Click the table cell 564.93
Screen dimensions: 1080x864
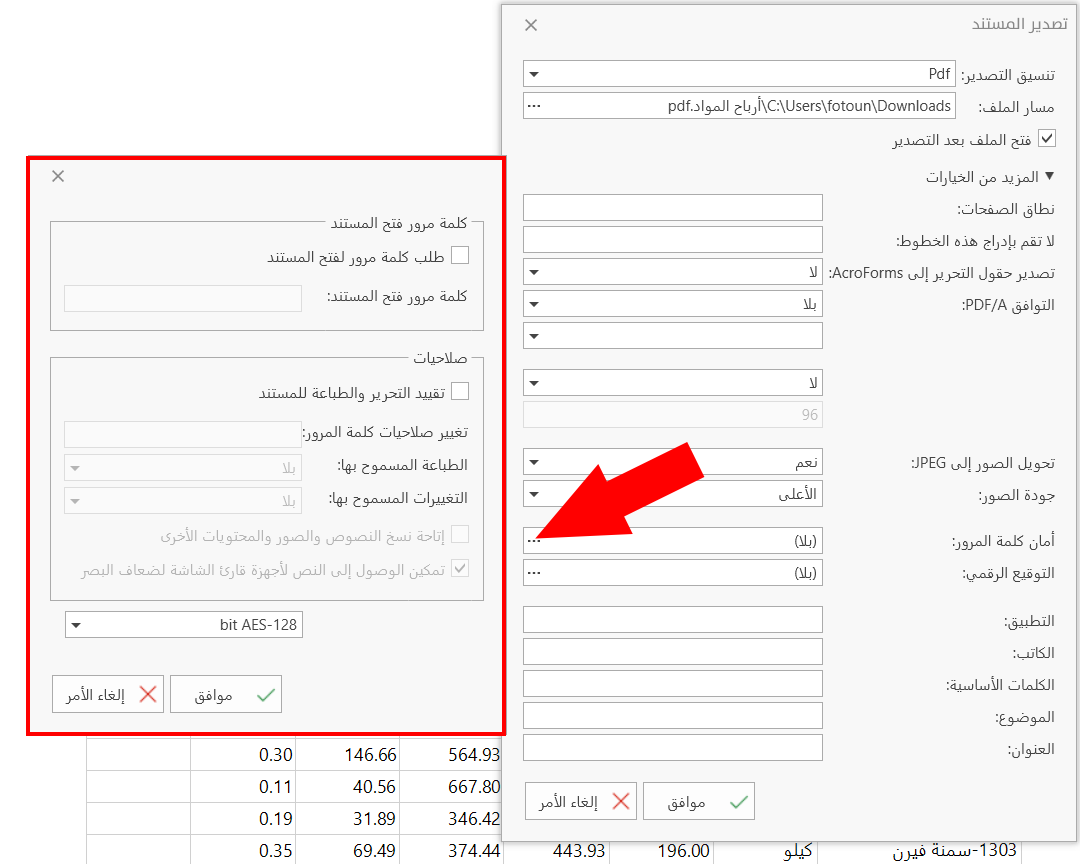point(452,754)
